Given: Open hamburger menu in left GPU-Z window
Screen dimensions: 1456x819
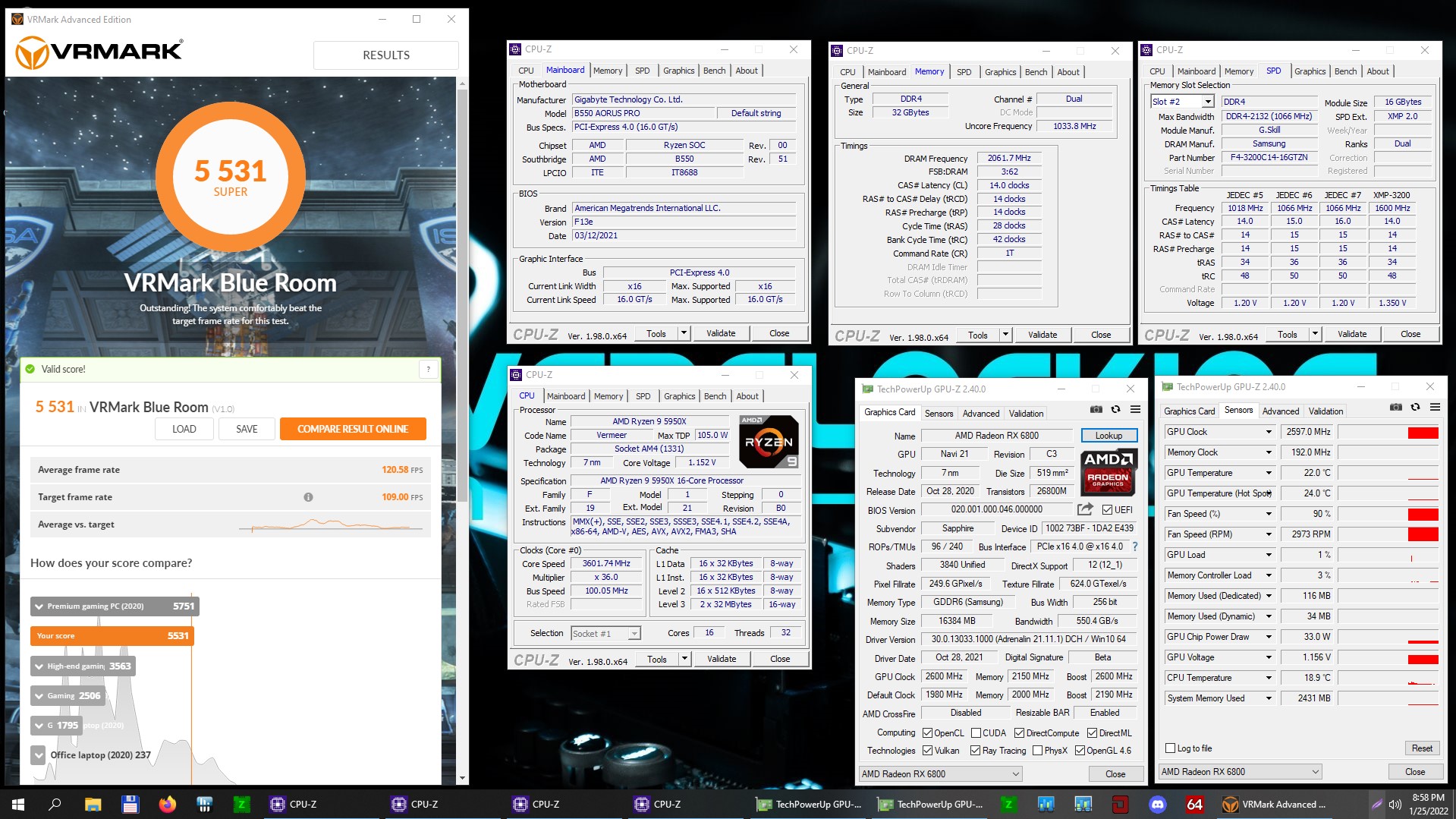Looking at the screenshot, I should click(1135, 410).
